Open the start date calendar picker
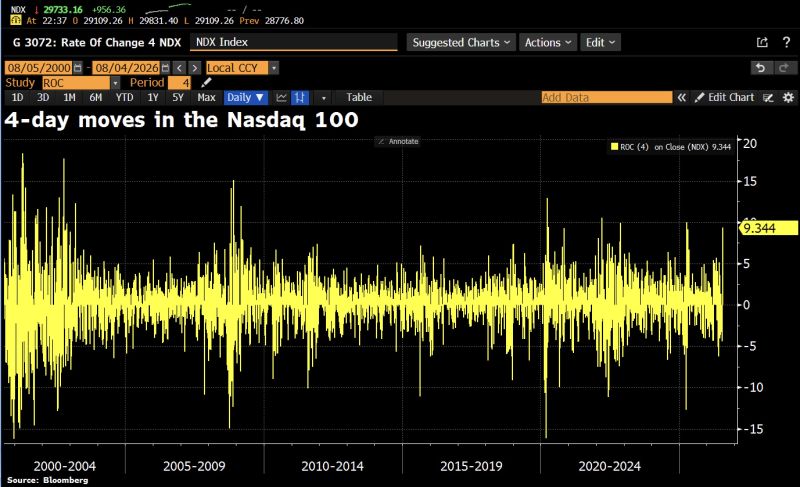The image size is (800, 487). (78, 68)
